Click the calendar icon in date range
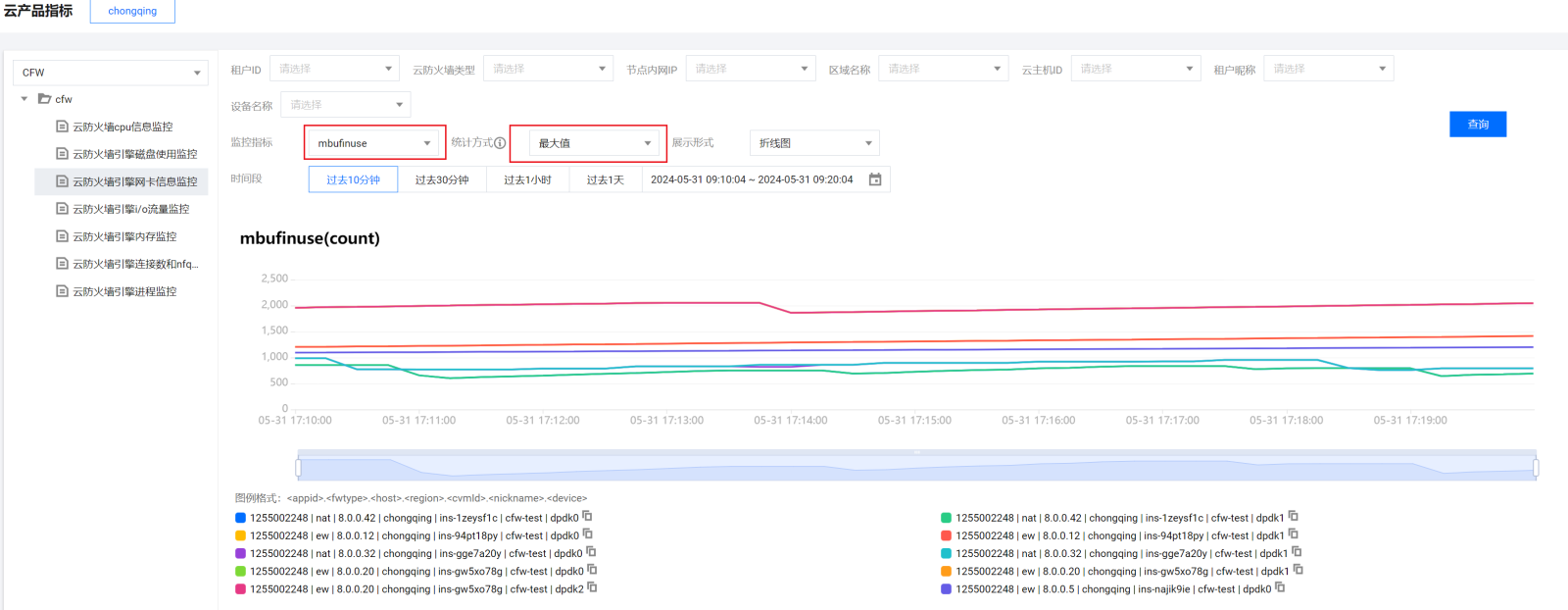The width and height of the screenshot is (1568, 610). [875, 179]
